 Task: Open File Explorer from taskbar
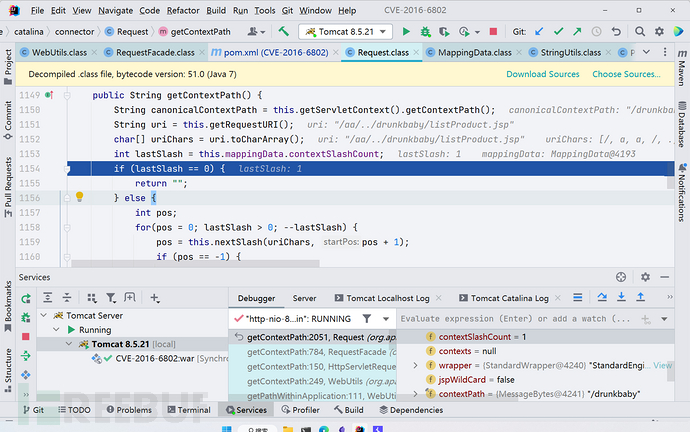(288, 429)
